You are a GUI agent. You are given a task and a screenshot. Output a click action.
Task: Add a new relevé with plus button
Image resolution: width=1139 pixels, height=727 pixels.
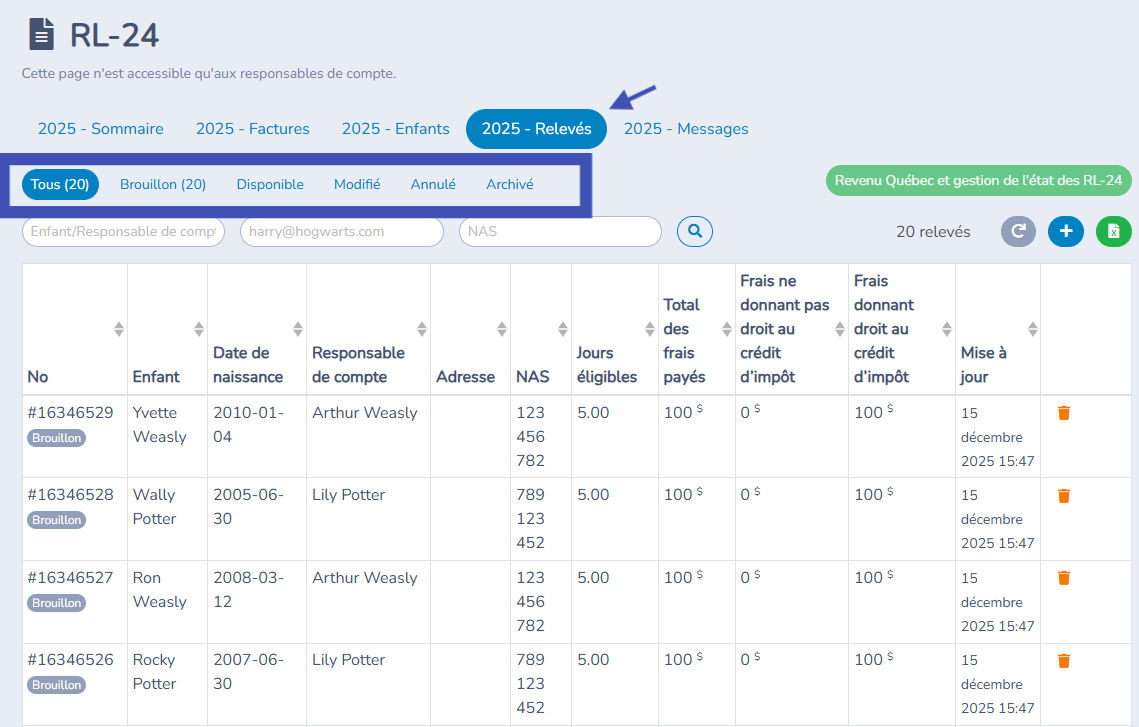tap(1065, 231)
